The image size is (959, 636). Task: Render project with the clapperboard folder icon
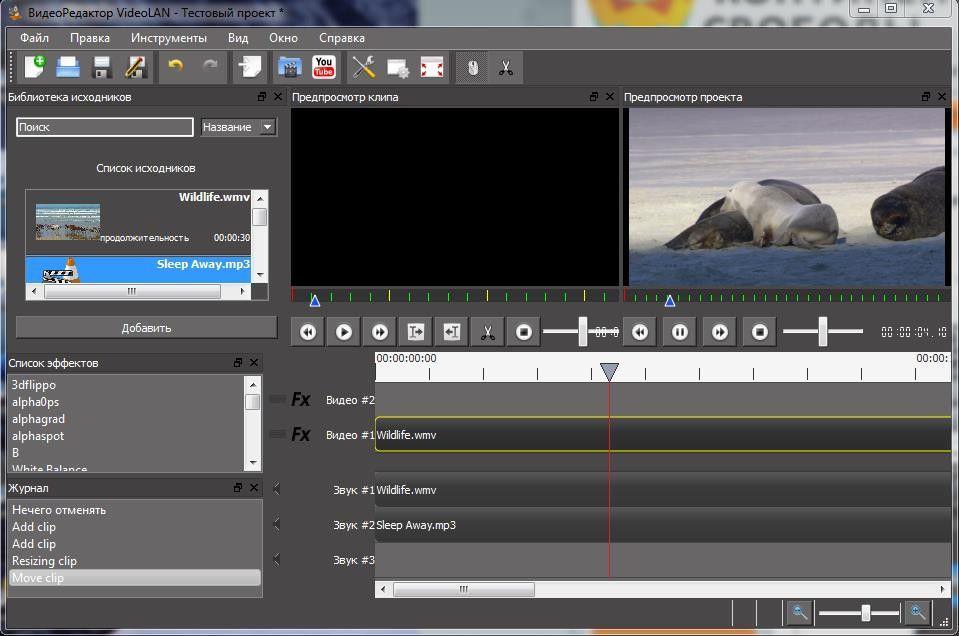tap(290, 67)
